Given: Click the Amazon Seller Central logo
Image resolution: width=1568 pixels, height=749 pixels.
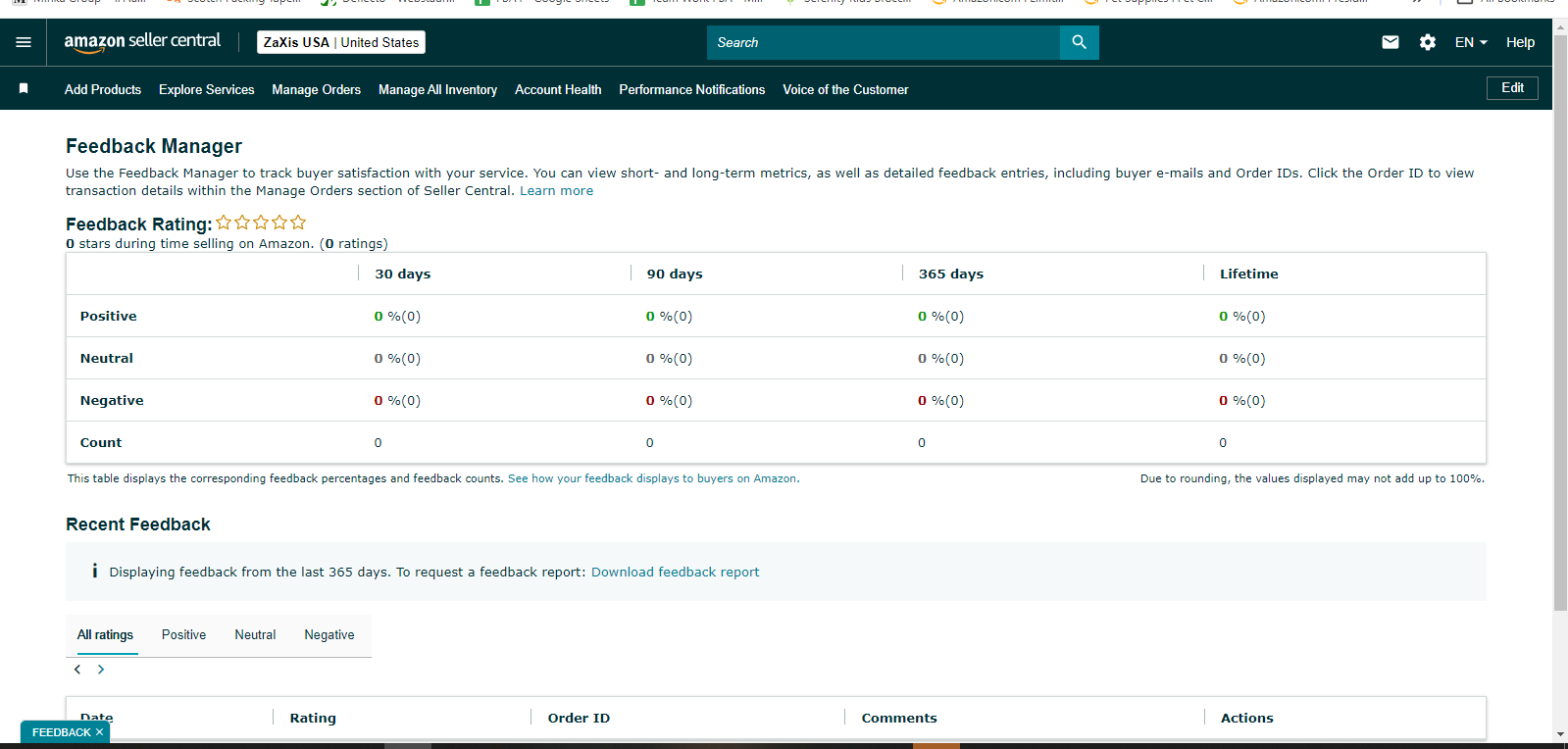Looking at the screenshot, I should click(x=142, y=42).
